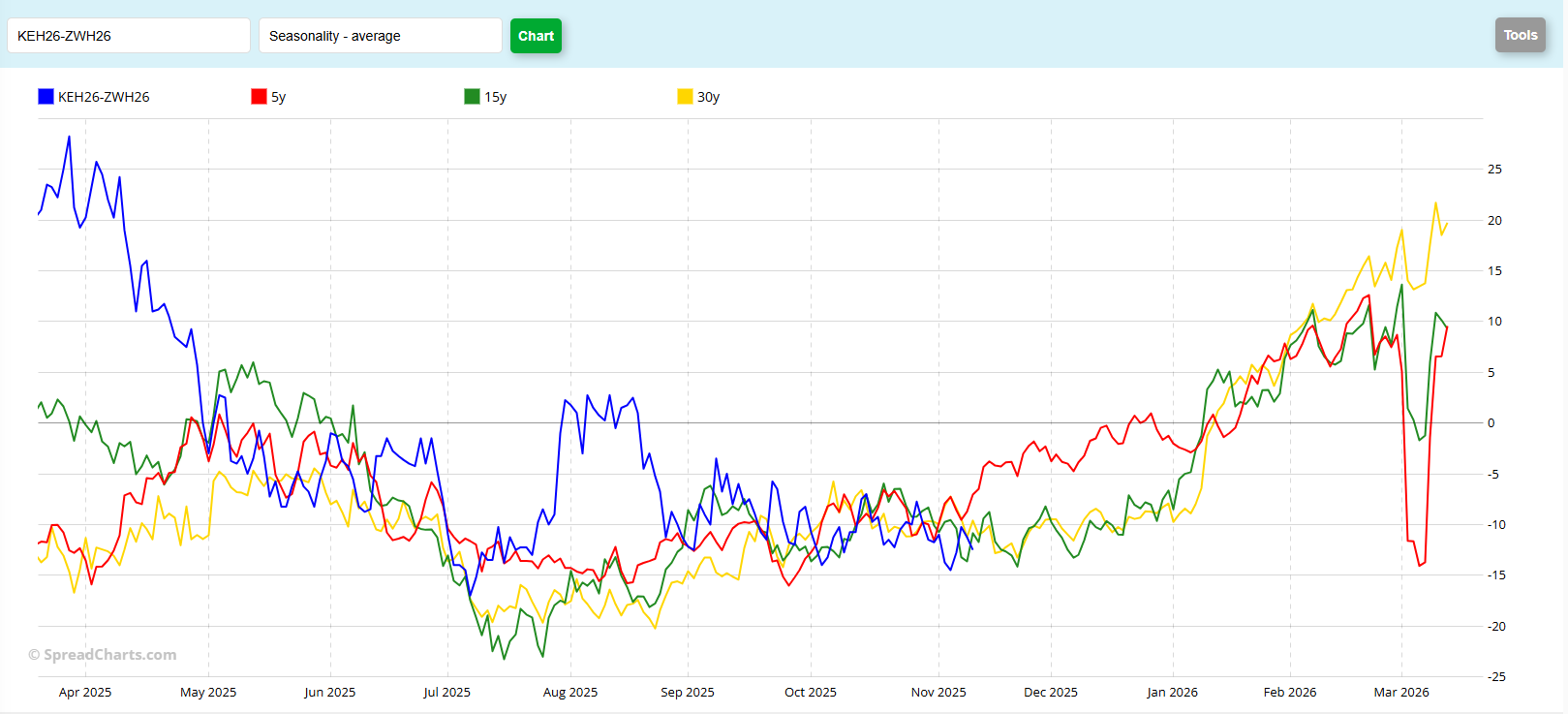The height and width of the screenshot is (714, 1568).
Task: Click the KEH26-ZWH26 symbol input field
Action: (x=128, y=36)
